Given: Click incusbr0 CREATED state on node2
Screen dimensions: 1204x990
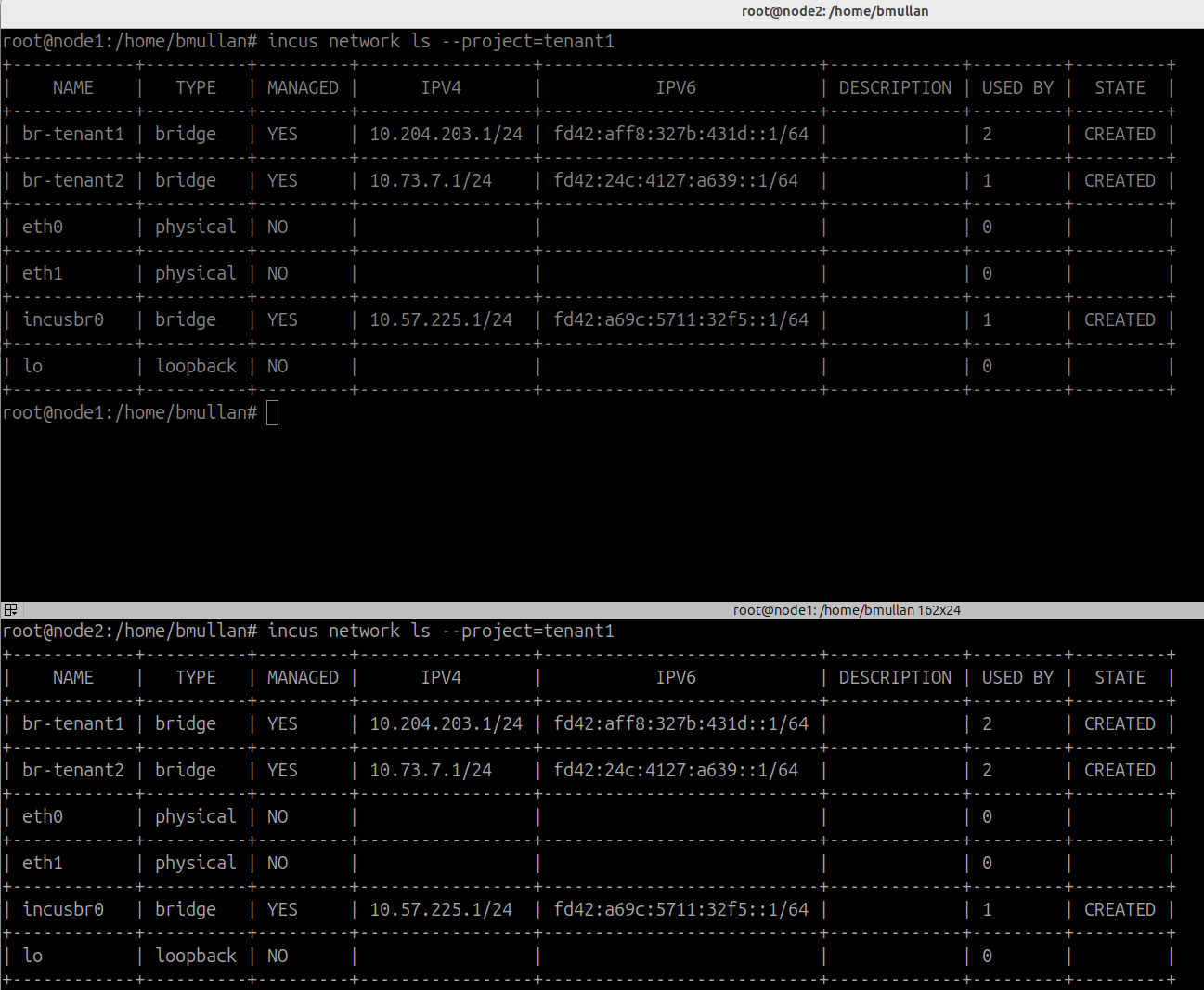Looking at the screenshot, I should 1120,909.
